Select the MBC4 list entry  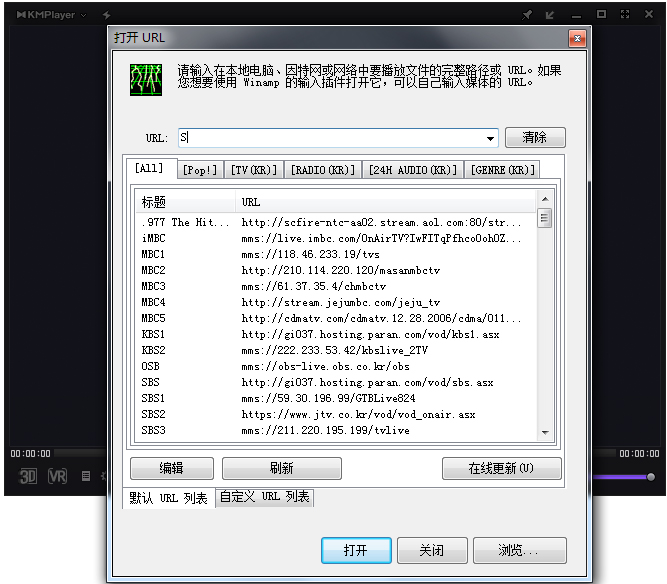[x=336, y=302]
